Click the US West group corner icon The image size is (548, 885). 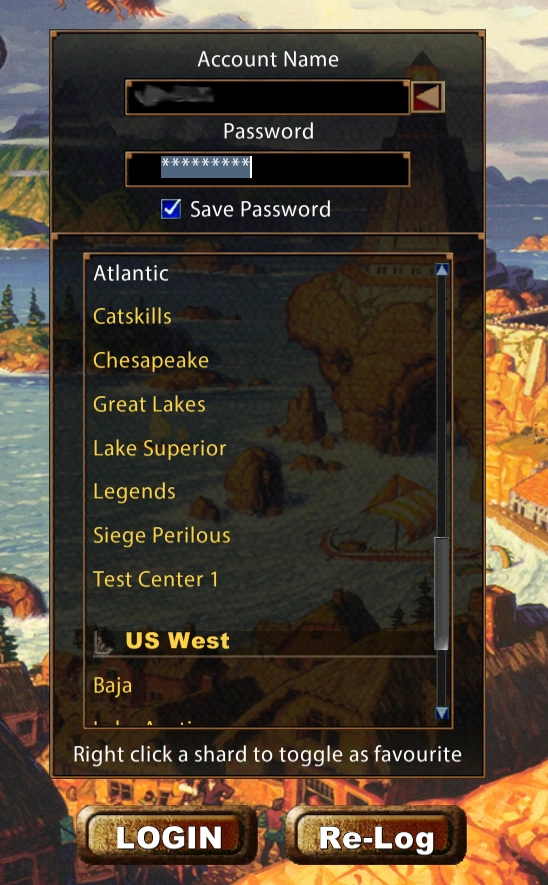point(103,642)
